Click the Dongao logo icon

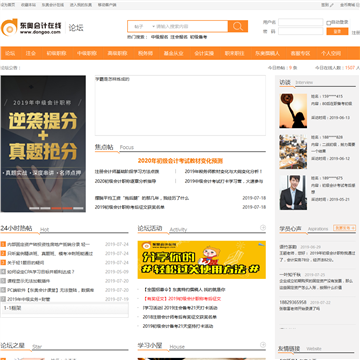coord(9,27)
